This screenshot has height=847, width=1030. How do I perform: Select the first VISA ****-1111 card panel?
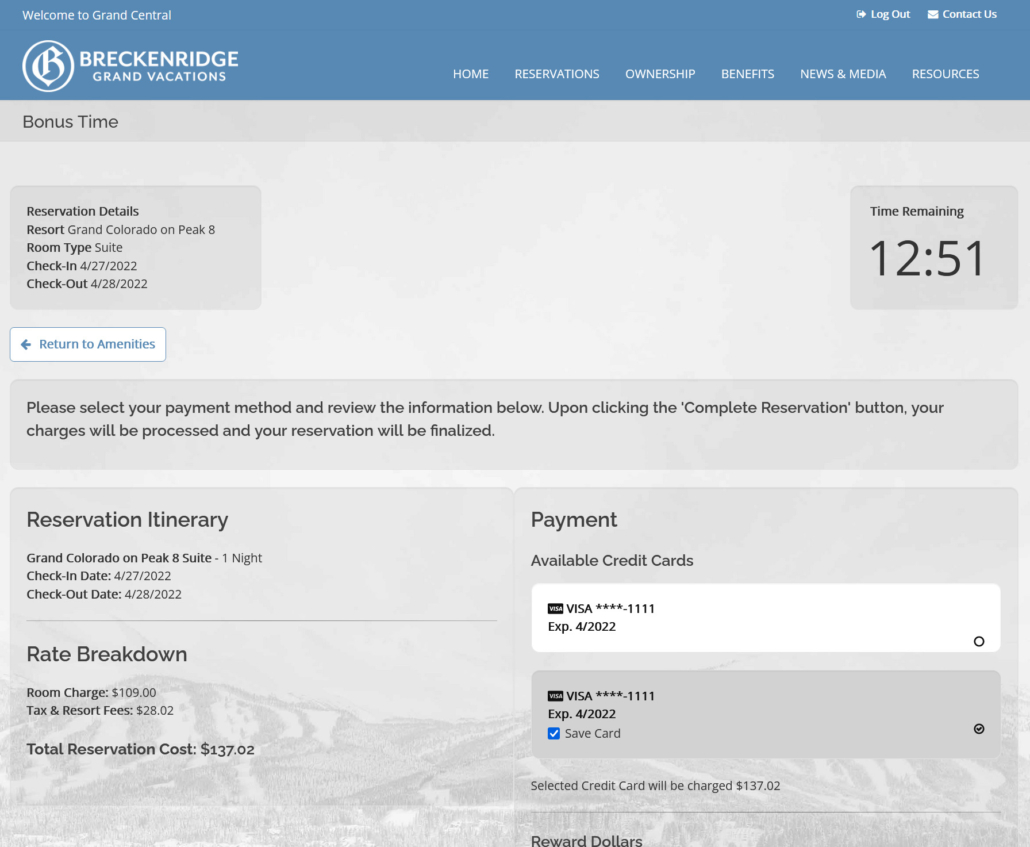click(x=765, y=618)
